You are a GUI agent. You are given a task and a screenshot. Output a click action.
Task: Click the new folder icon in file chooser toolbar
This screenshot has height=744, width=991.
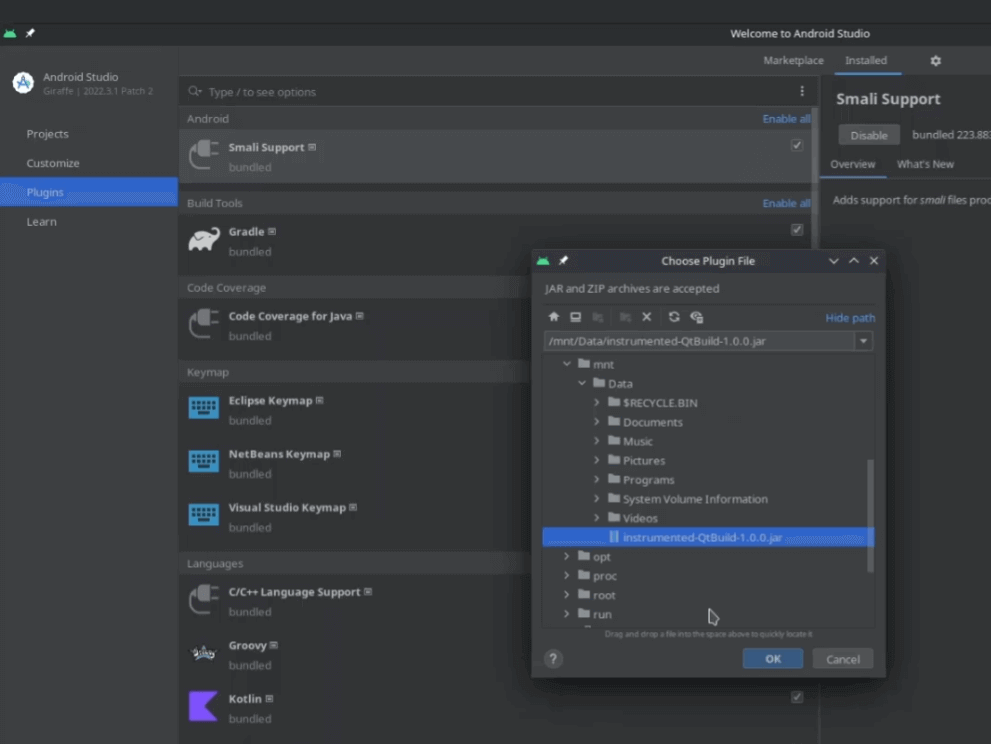tap(625, 317)
